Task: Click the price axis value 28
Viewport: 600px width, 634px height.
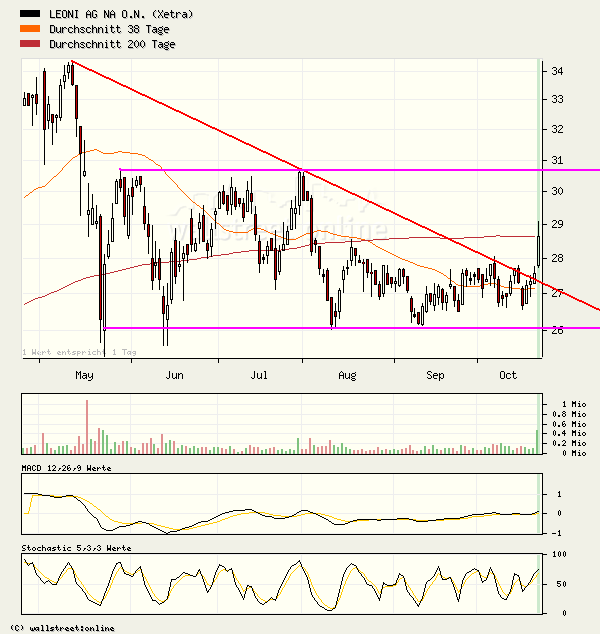Action: 557,258
